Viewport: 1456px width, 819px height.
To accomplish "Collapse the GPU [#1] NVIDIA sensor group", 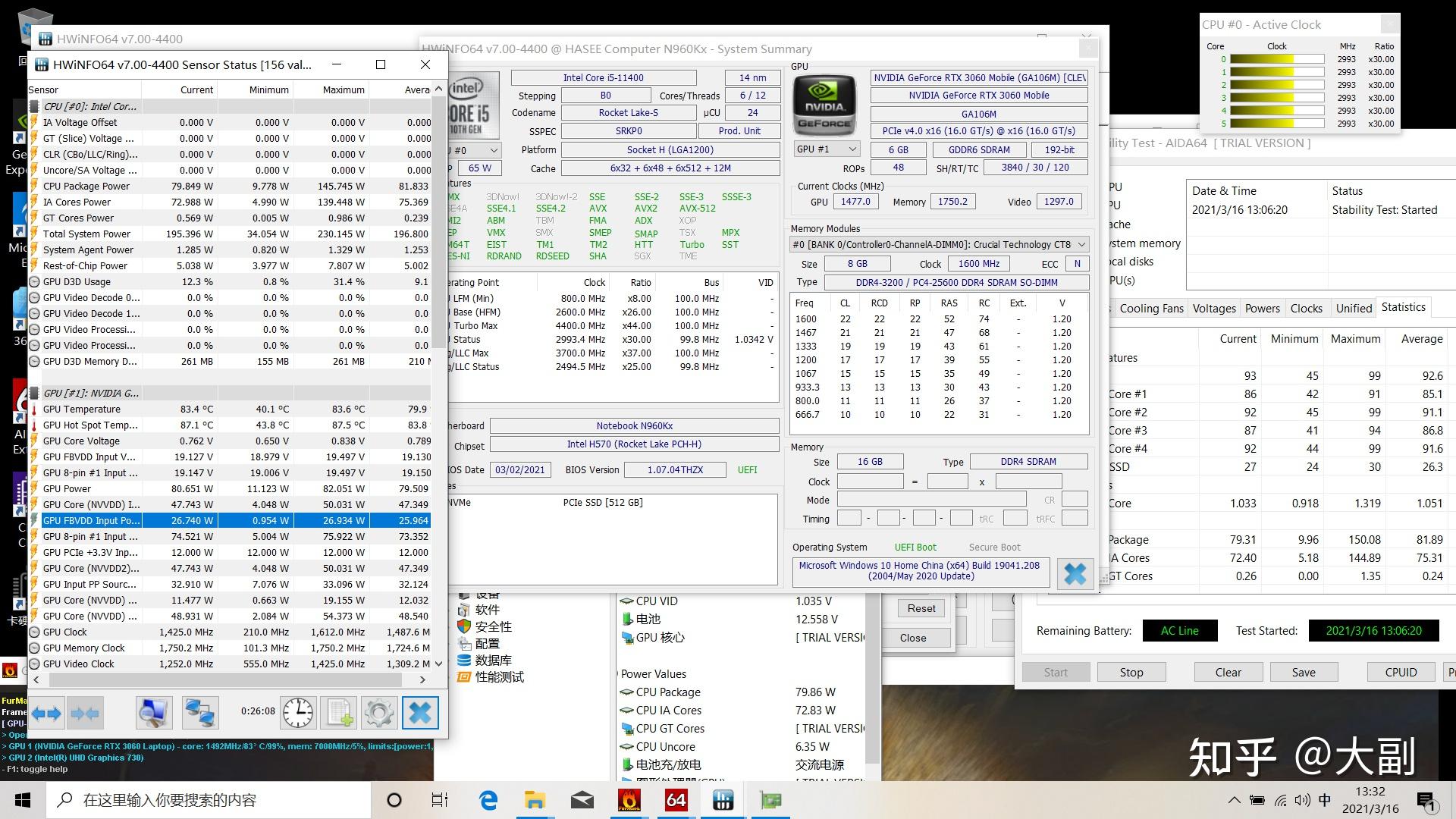I will click(x=34, y=394).
